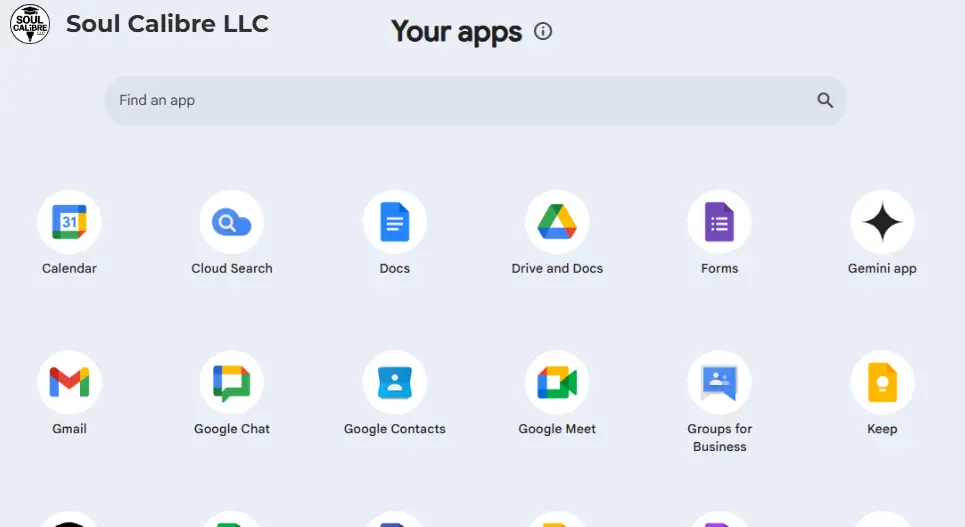Launch Cloud Search app icon
Viewport: 965px width, 527px height.
pyautogui.click(x=231, y=222)
